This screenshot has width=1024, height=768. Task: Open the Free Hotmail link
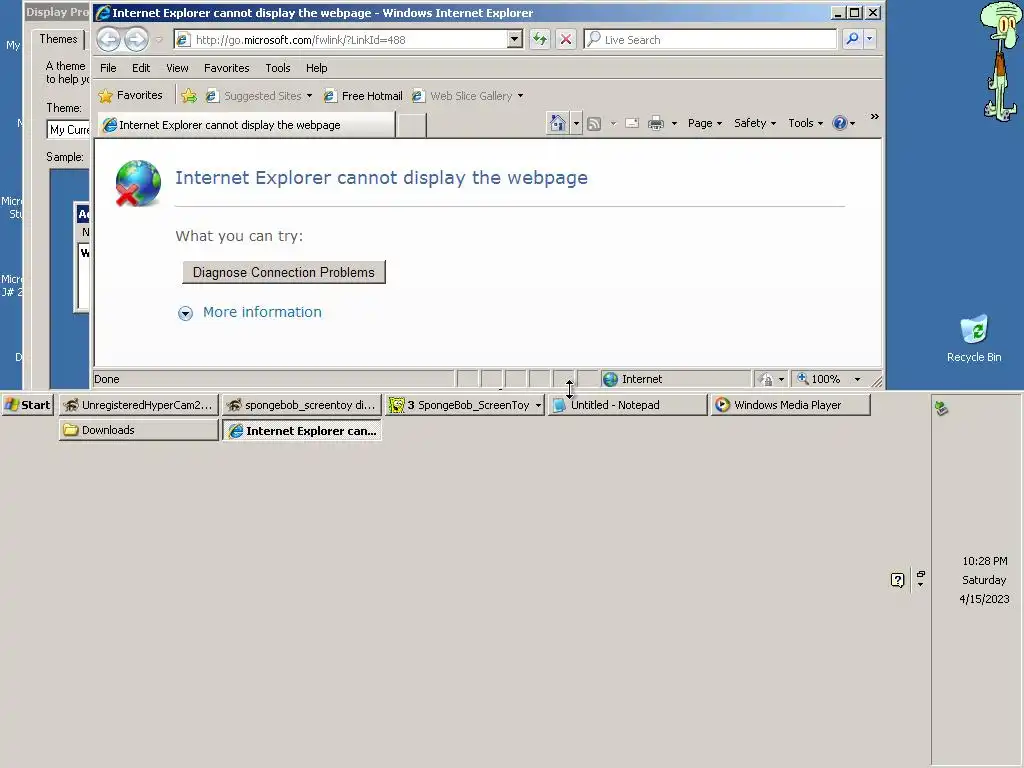(x=364, y=96)
